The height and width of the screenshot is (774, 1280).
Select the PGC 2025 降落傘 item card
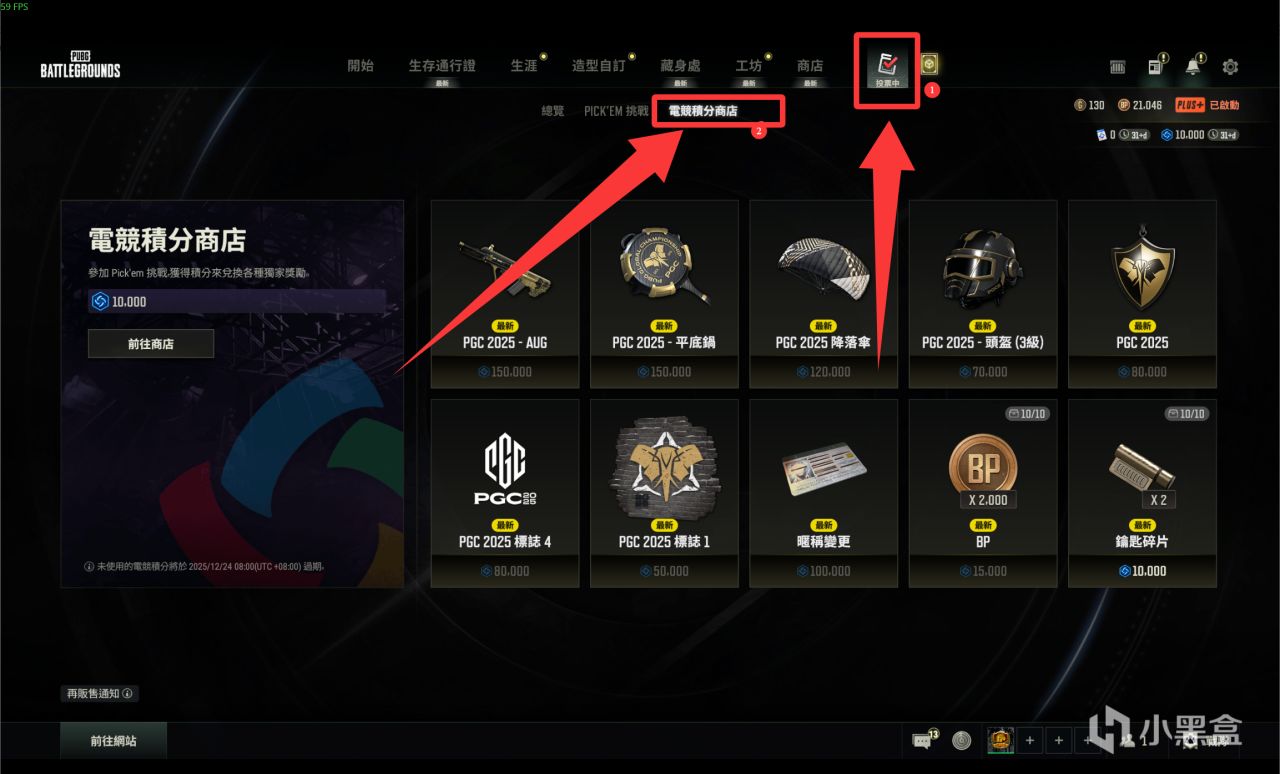click(824, 294)
